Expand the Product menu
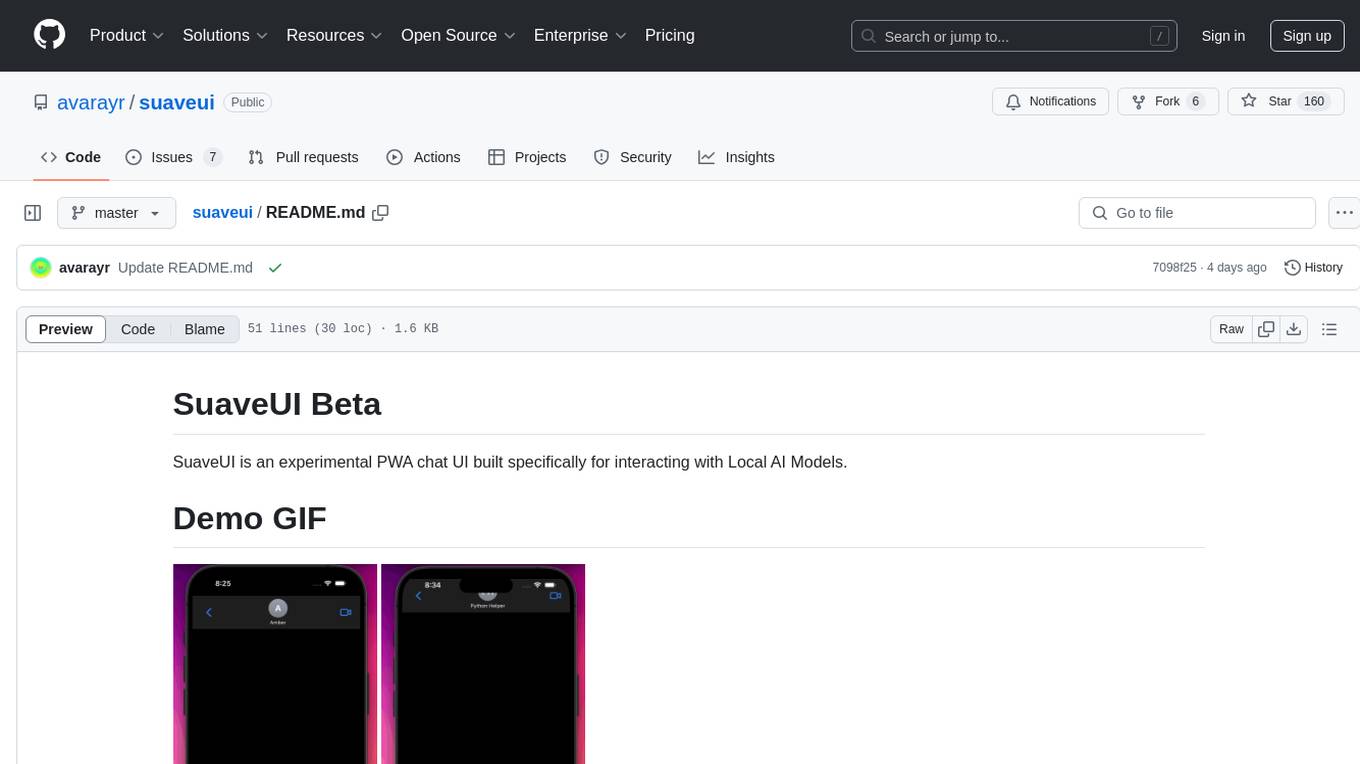 click(x=127, y=35)
